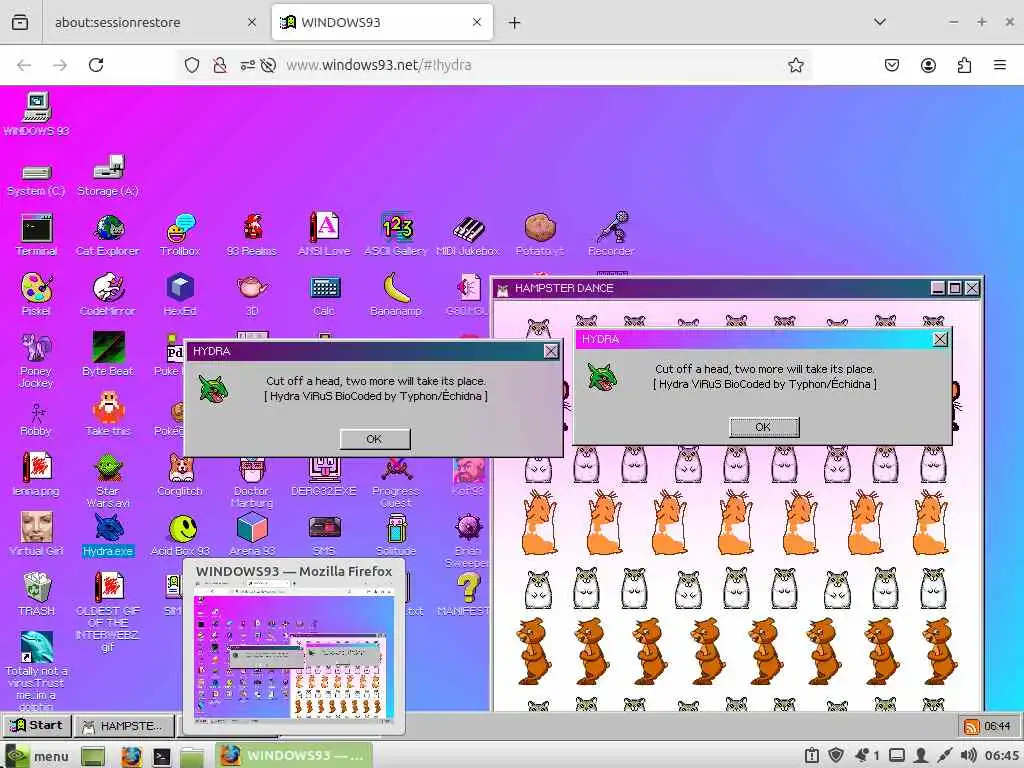Bookmark this page with the star
Viewport: 1024px width, 768px height.
click(x=795, y=65)
